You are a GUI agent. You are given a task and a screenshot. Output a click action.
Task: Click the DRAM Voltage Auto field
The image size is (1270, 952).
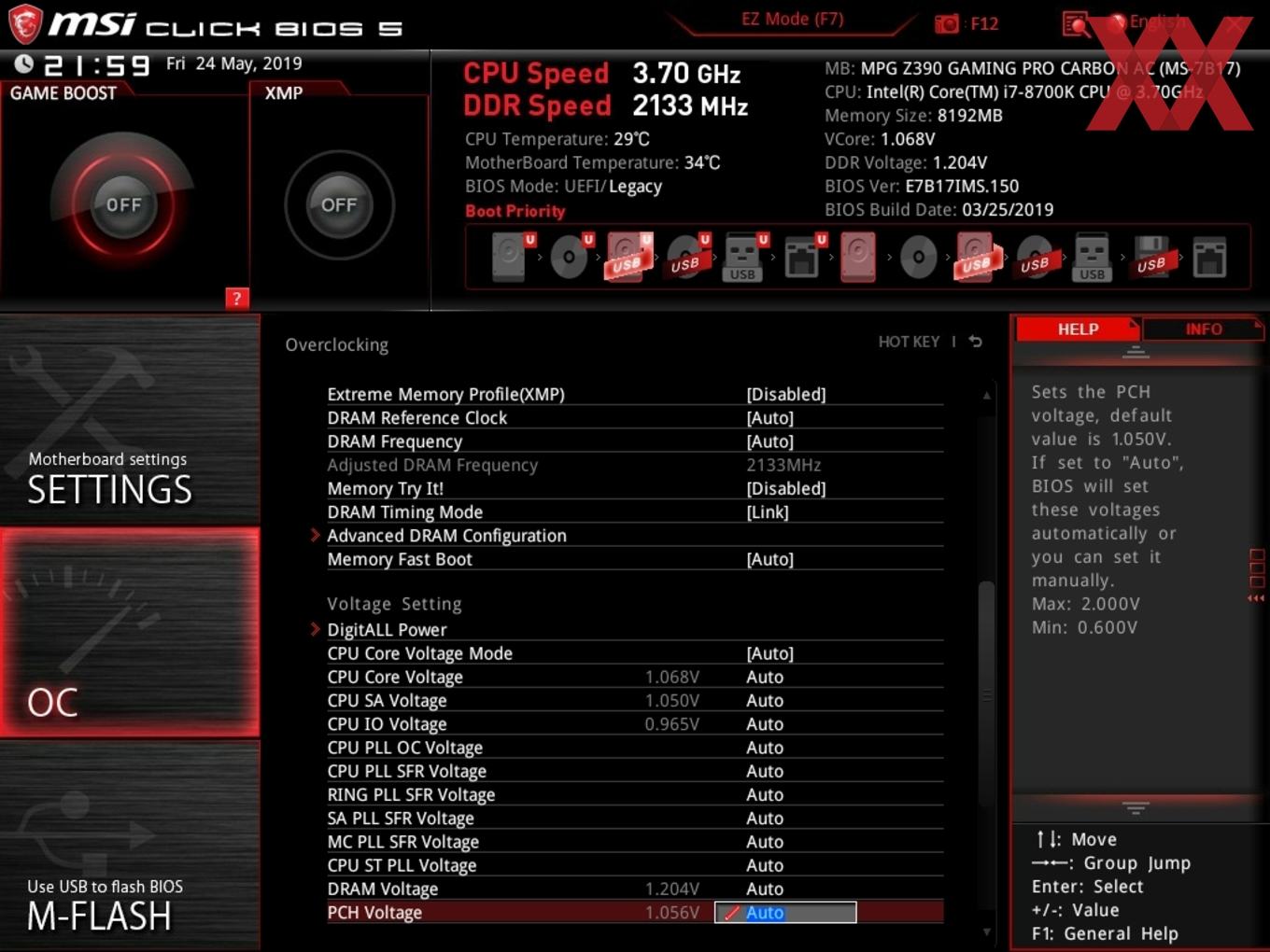[x=765, y=889]
